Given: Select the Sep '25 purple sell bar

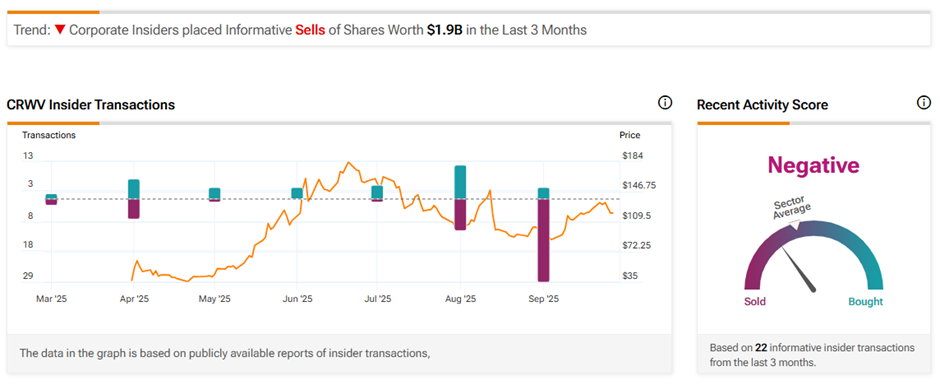Looking at the screenshot, I should pyautogui.click(x=543, y=240).
